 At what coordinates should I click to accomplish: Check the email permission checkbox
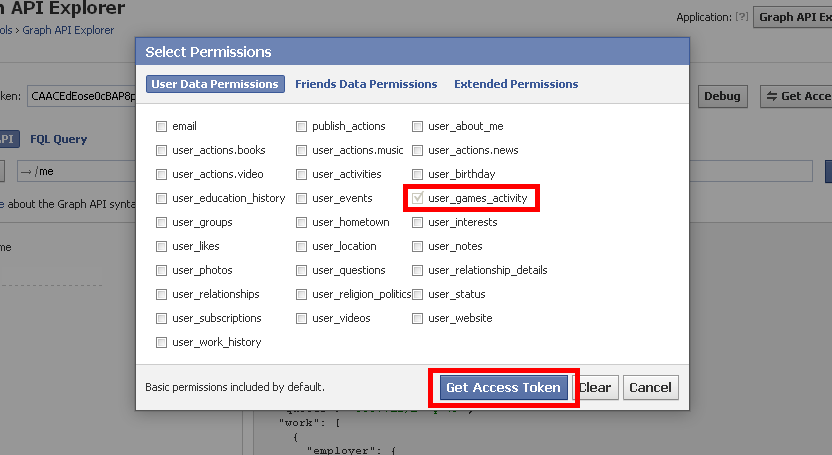tap(161, 126)
